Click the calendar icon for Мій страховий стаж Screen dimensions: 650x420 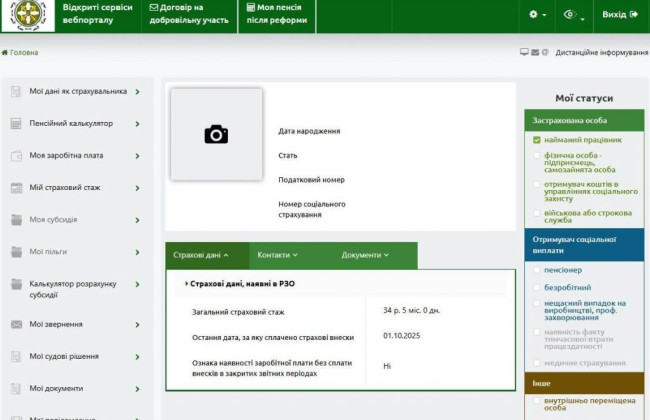click(x=16, y=188)
